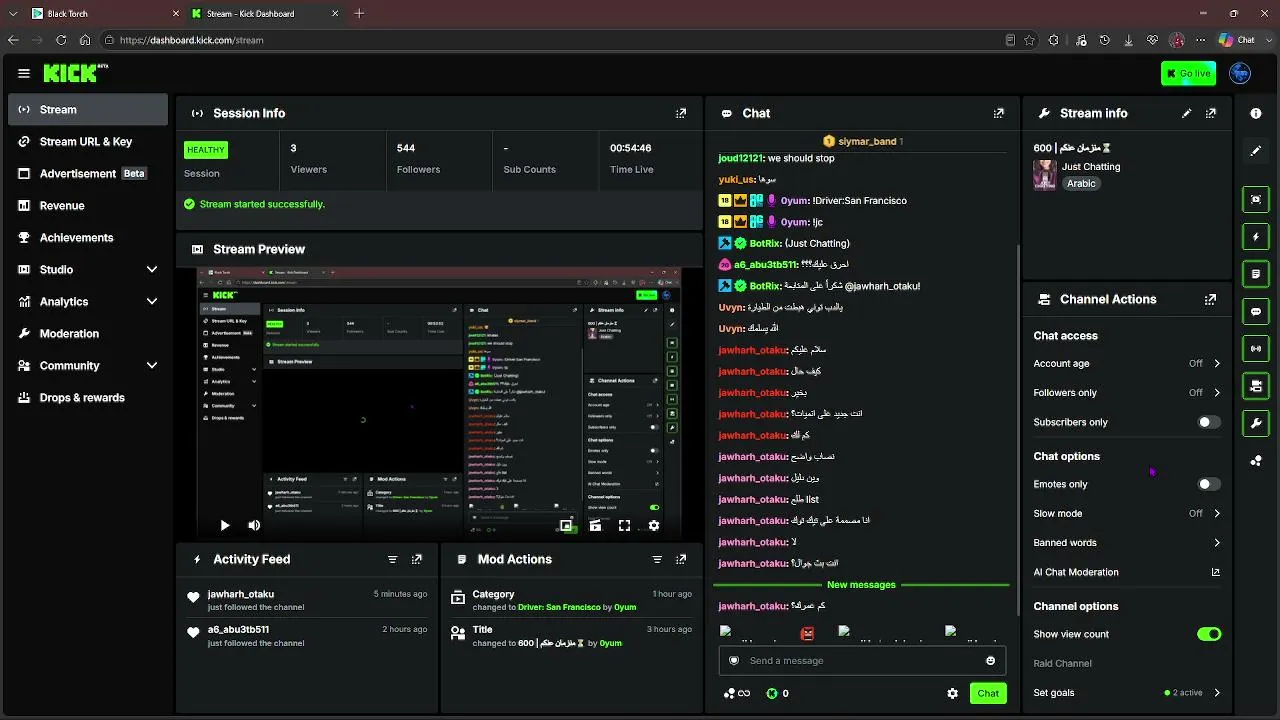
Task: Open Banned words settings
Action: [1127, 543]
